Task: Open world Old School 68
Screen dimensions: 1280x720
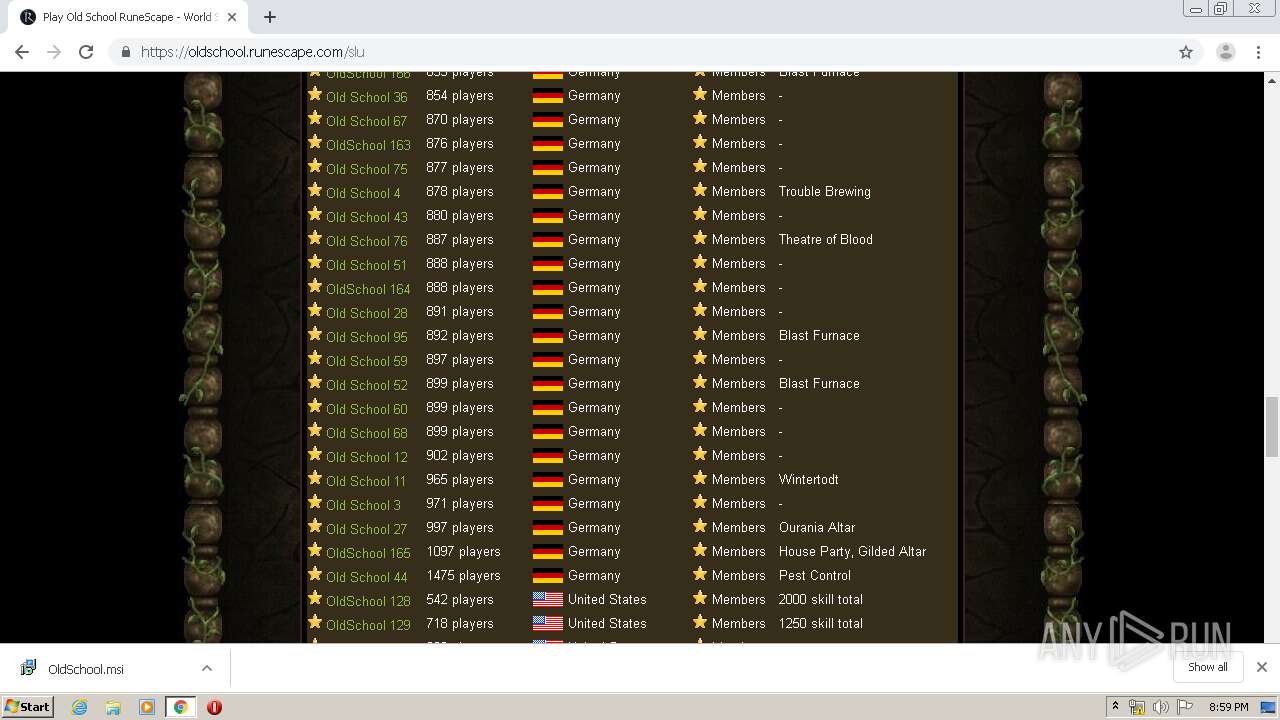Action: pos(366,433)
